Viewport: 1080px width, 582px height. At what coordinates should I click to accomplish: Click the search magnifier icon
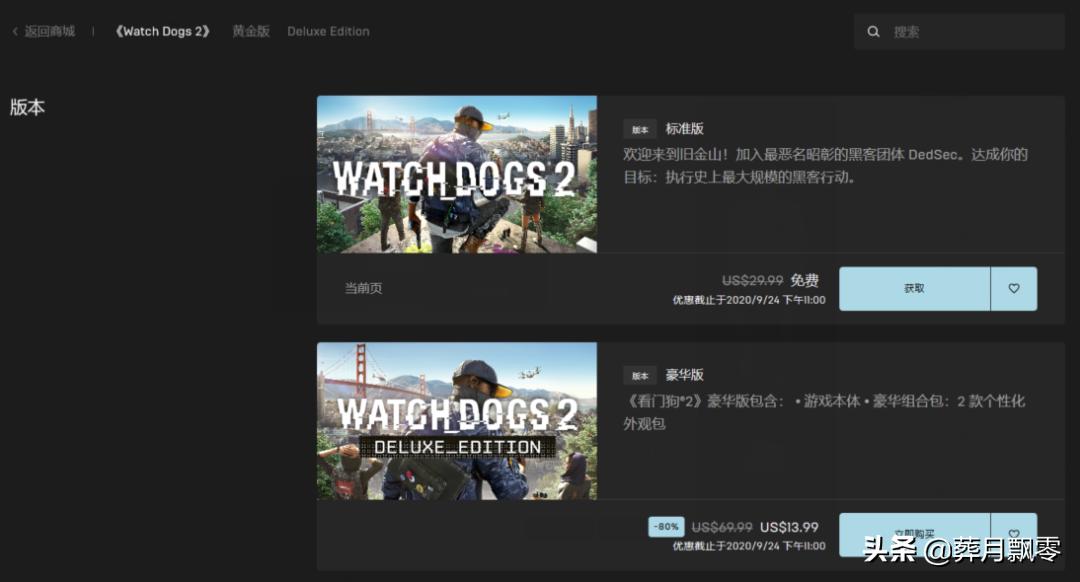(x=874, y=31)
